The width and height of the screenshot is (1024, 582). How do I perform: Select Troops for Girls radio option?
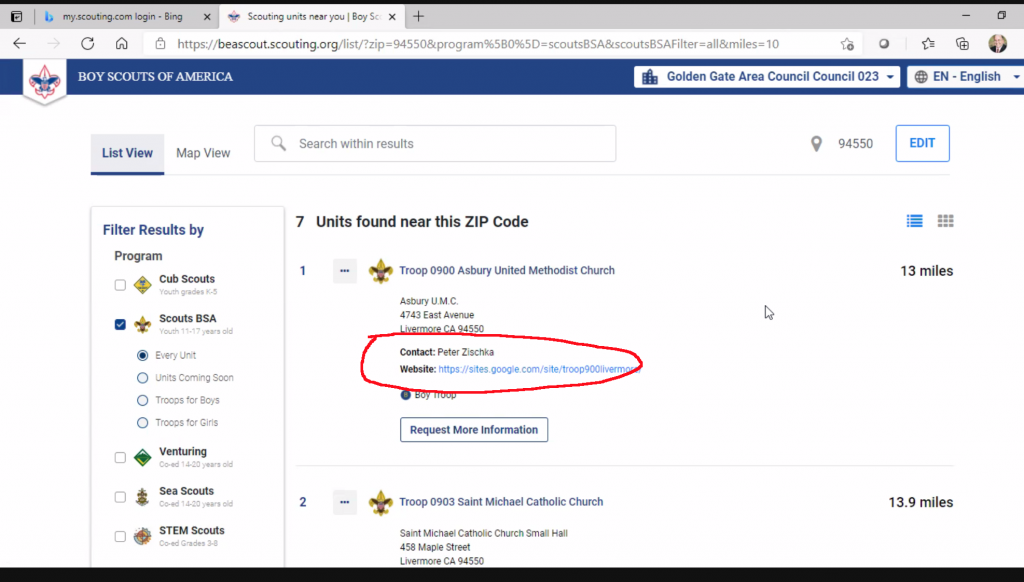tap(142, 423)
